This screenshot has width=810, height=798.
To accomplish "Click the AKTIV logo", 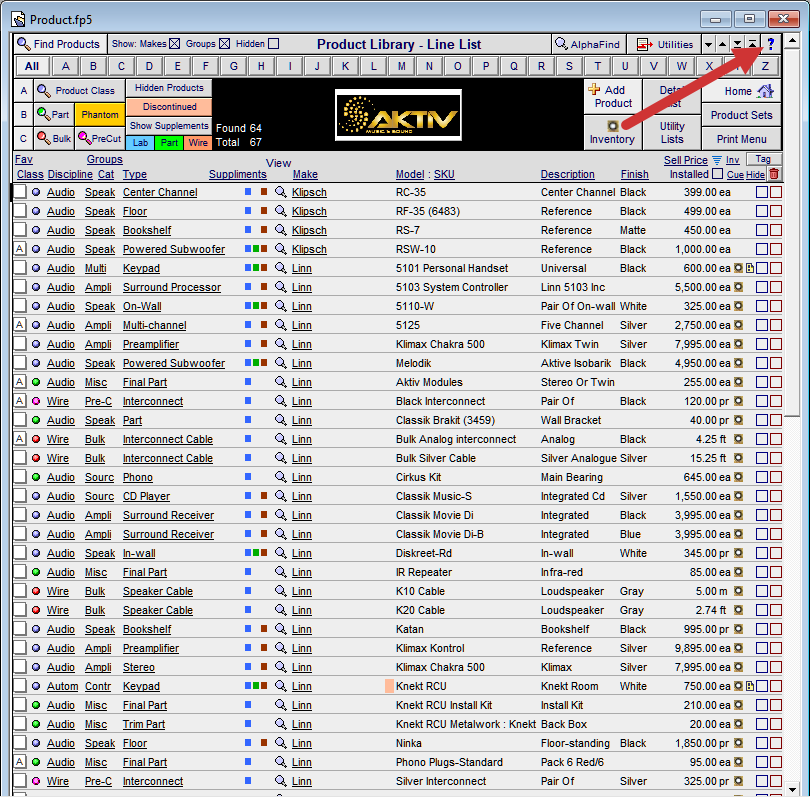I will 398,115.
